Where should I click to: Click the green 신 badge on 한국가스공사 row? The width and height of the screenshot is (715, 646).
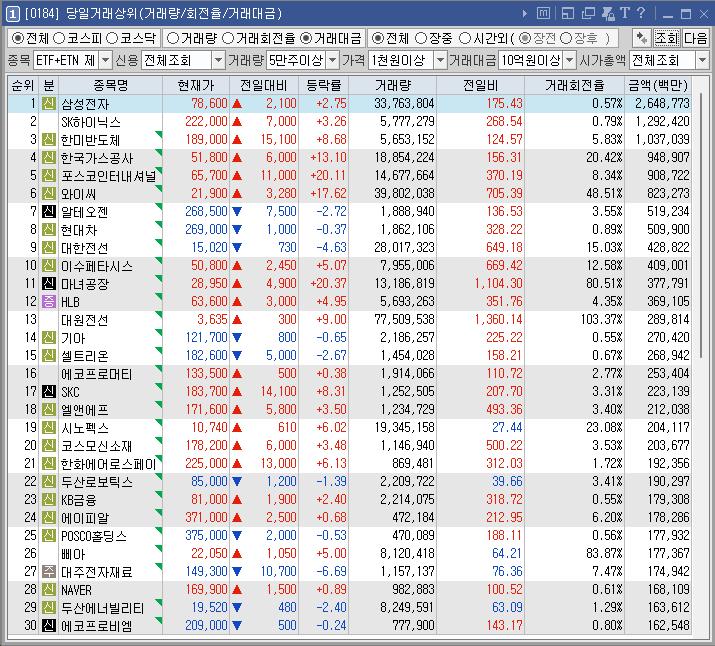[48, 157]
